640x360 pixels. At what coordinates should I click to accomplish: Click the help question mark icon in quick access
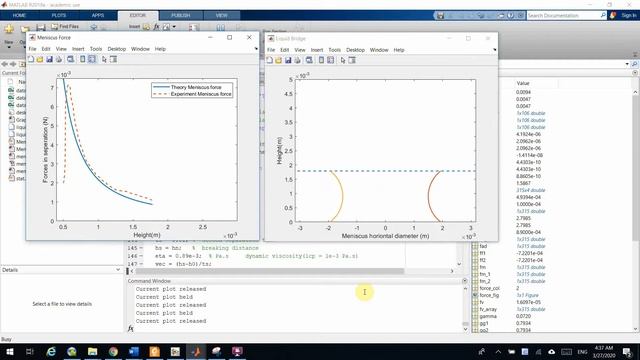tap(511, 16)
